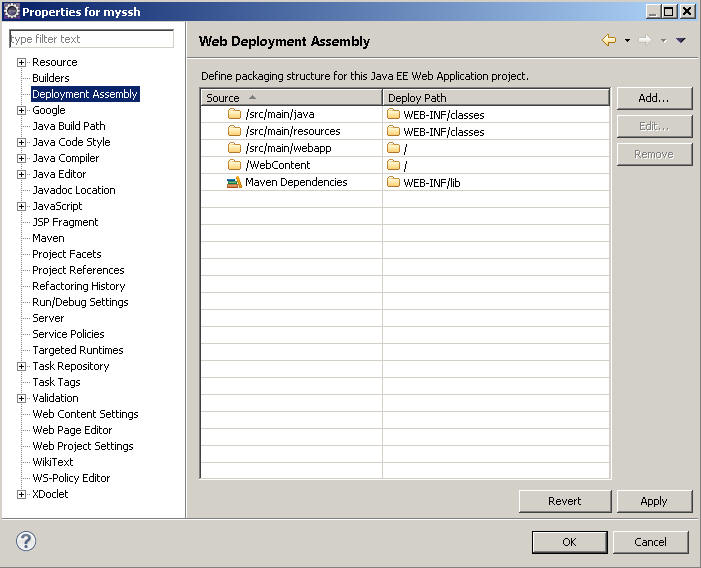Click the back navigation arrow icon

pyautogui.click(x=608, y=41)
